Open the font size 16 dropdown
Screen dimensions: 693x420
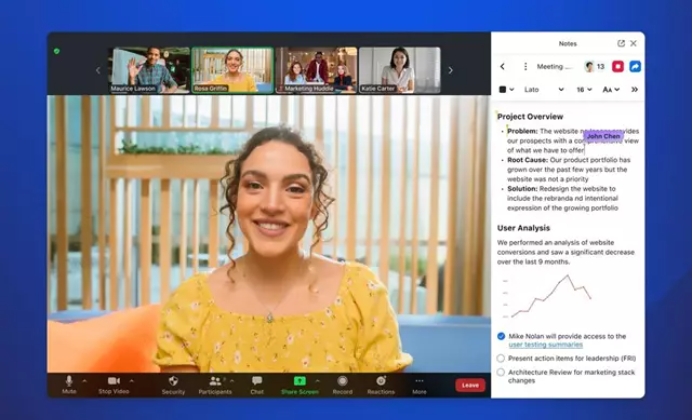pos(584,89)
